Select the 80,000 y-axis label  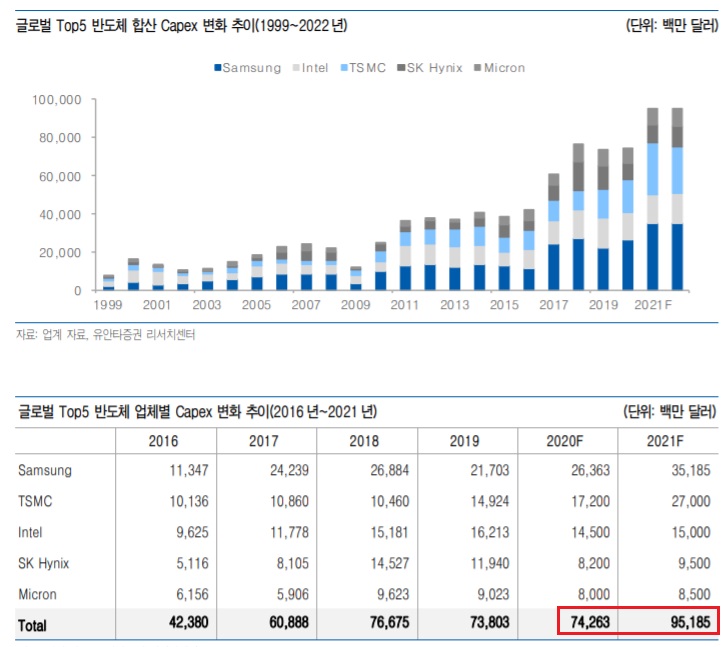click(60, 138)
